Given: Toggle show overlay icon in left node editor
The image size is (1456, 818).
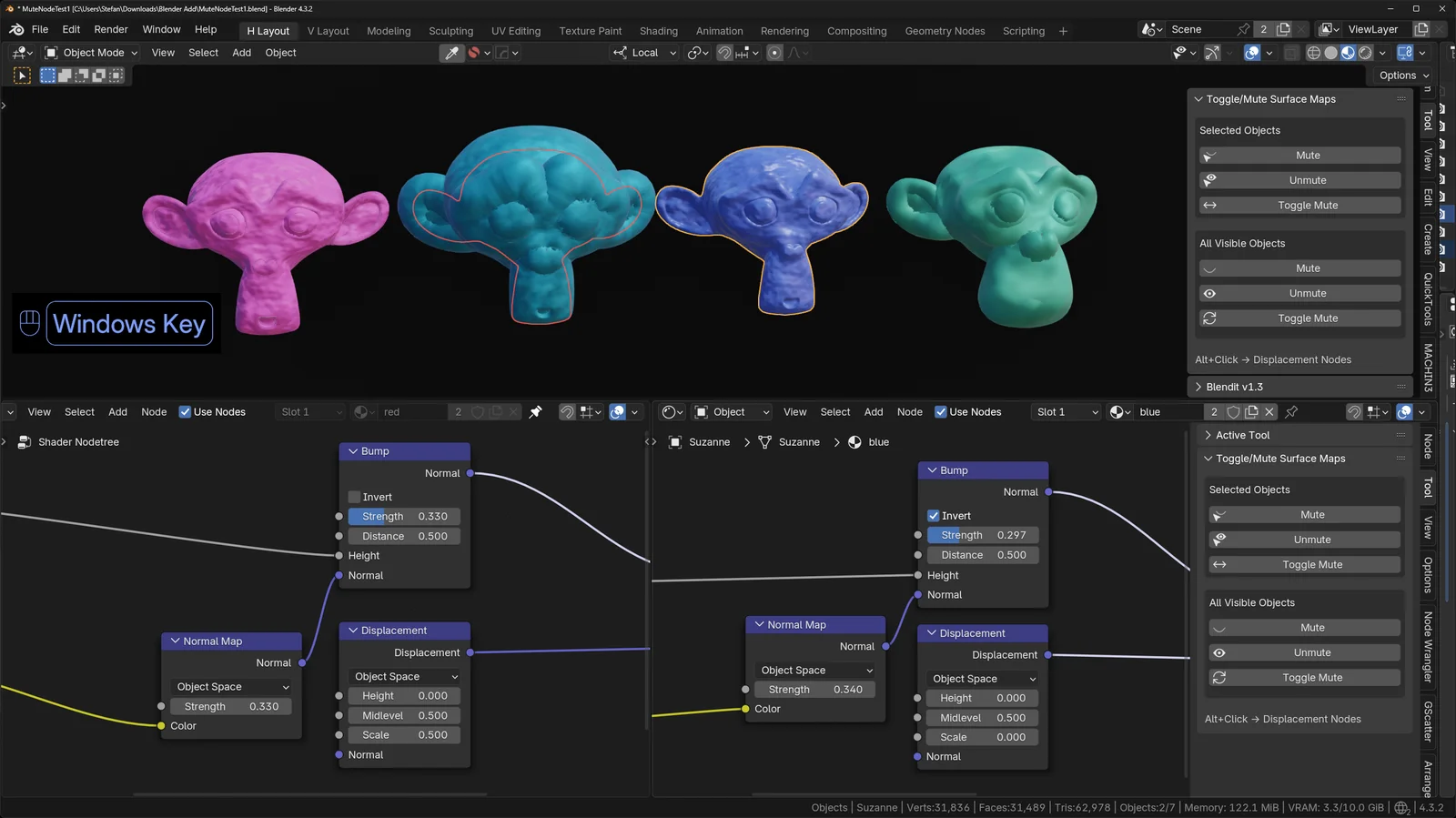Looking at the screenshot, I should click(617, 412).
